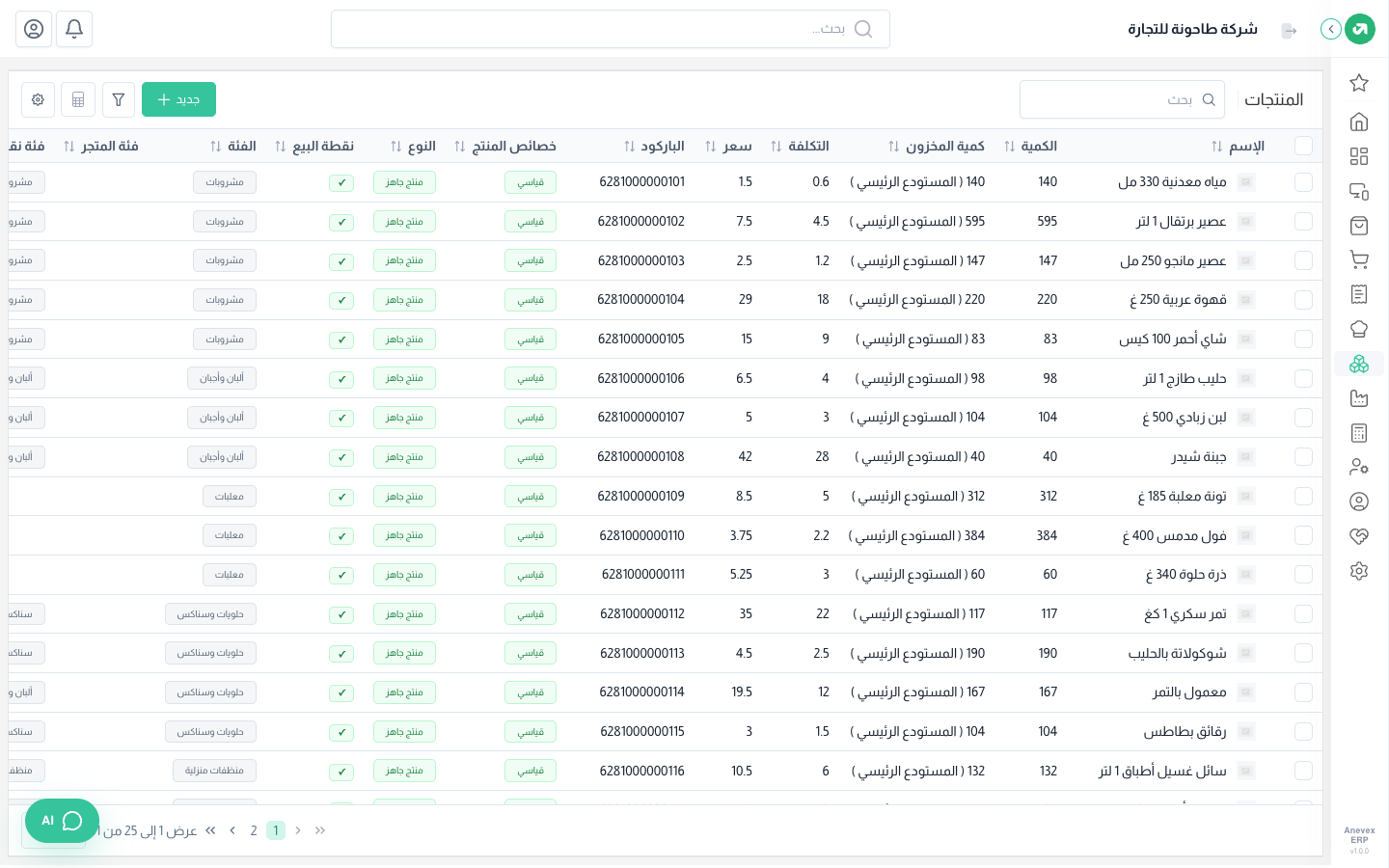Click the calculator icon in the products toolbar
Image resolution: width=1389 pixels, height=868 pixels.
(x=78, y=99)
